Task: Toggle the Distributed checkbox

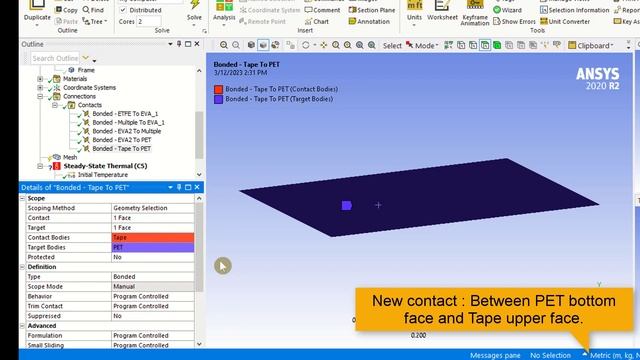Action: pos(123,10)
